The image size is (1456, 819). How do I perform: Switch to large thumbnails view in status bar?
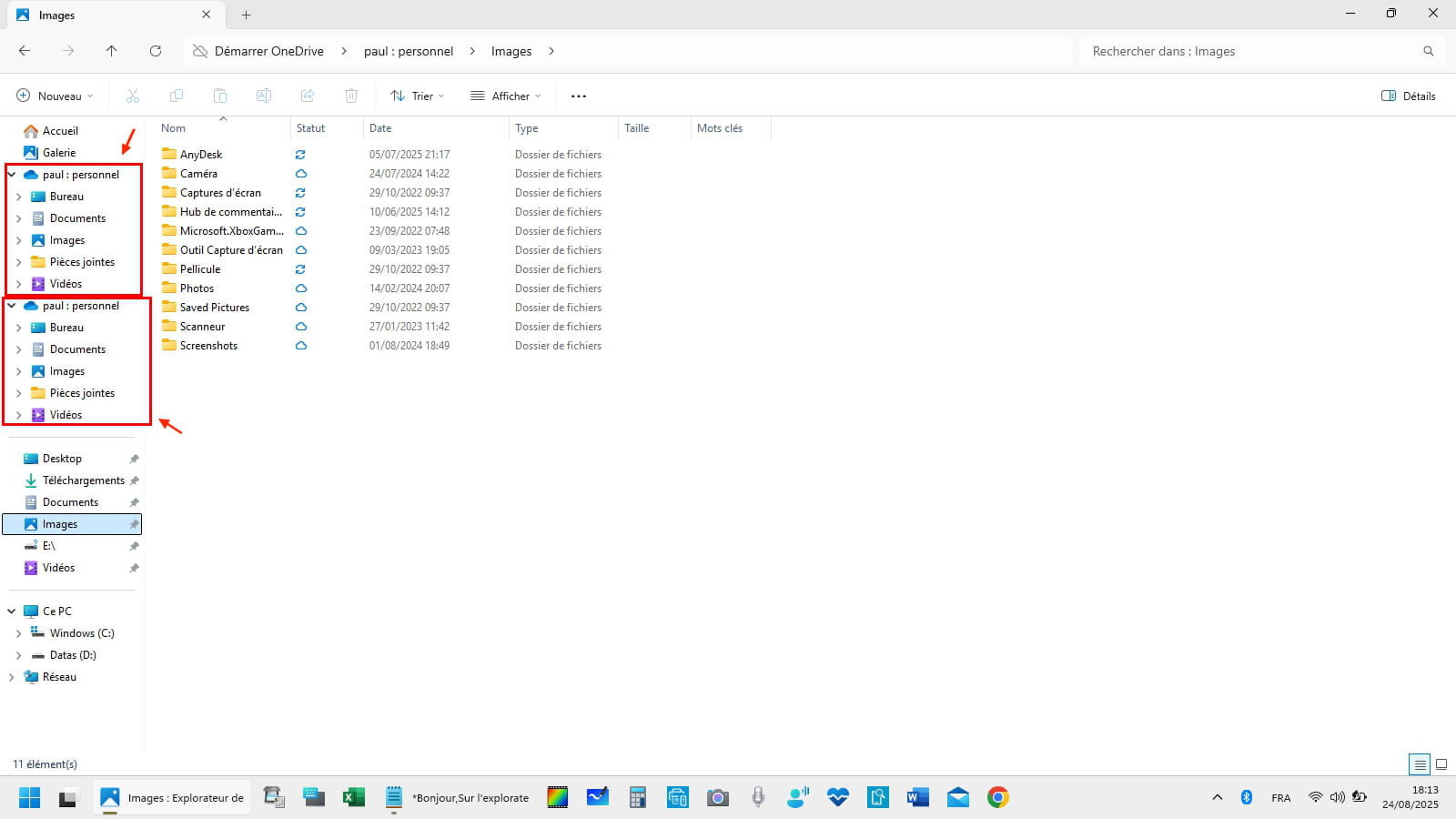tap(1441, 764)
